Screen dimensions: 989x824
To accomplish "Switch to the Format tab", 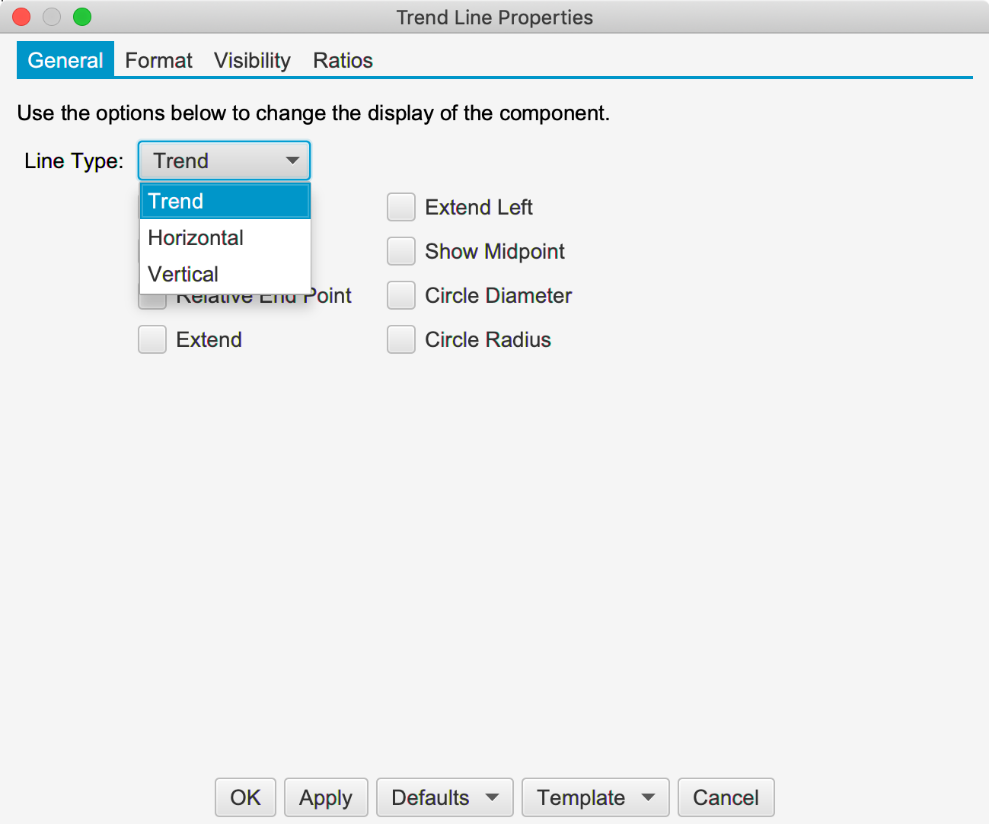I will point(158,60).
